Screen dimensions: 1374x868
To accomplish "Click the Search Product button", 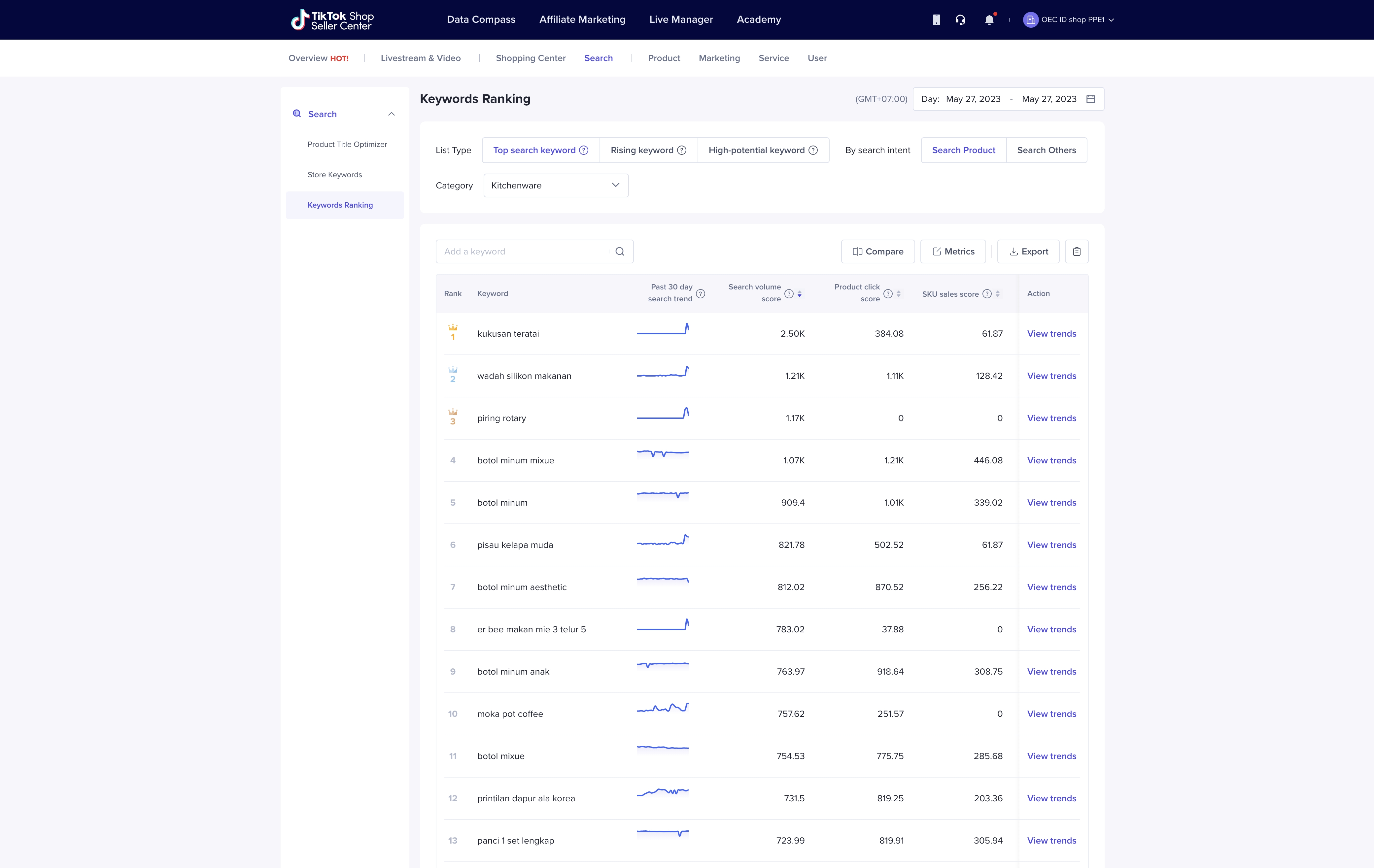I will (x=963, y=150).
